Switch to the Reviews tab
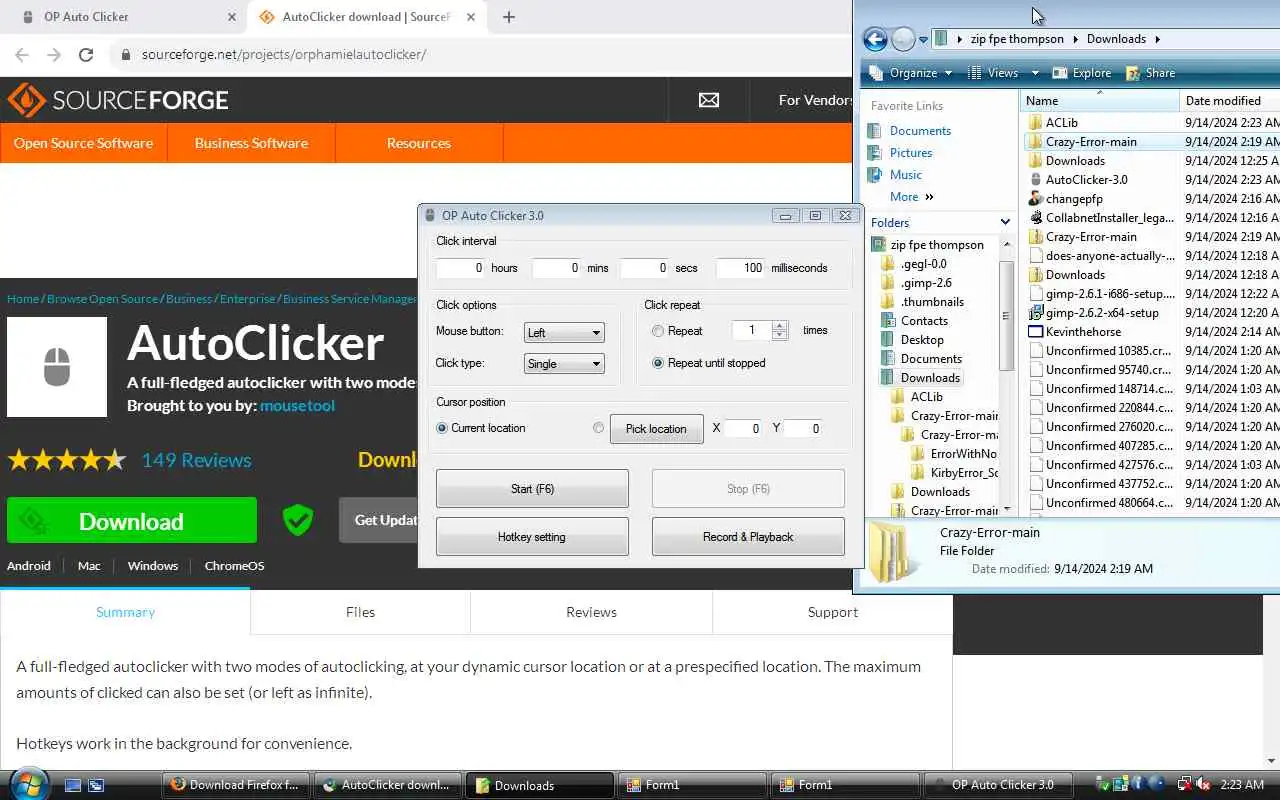Viewport: 1280px width, 800px height. click(591, 612)
